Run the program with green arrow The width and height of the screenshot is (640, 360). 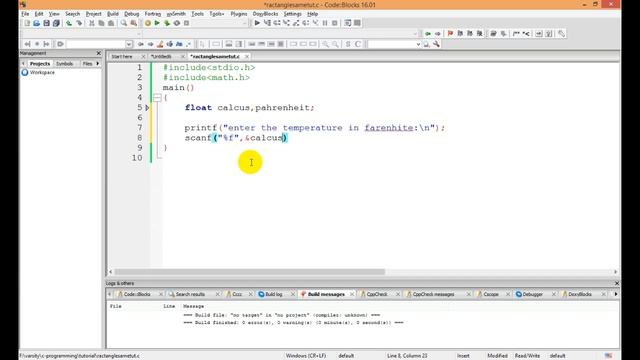click(x=157, y=23)
